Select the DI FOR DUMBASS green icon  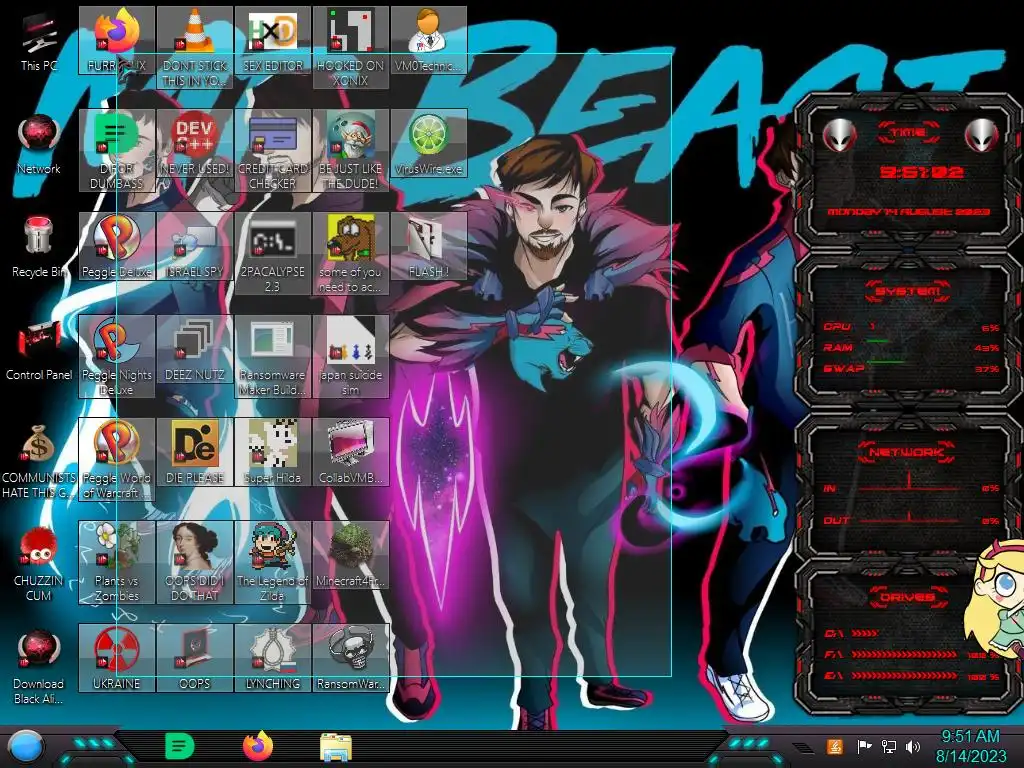coord(117,150)
